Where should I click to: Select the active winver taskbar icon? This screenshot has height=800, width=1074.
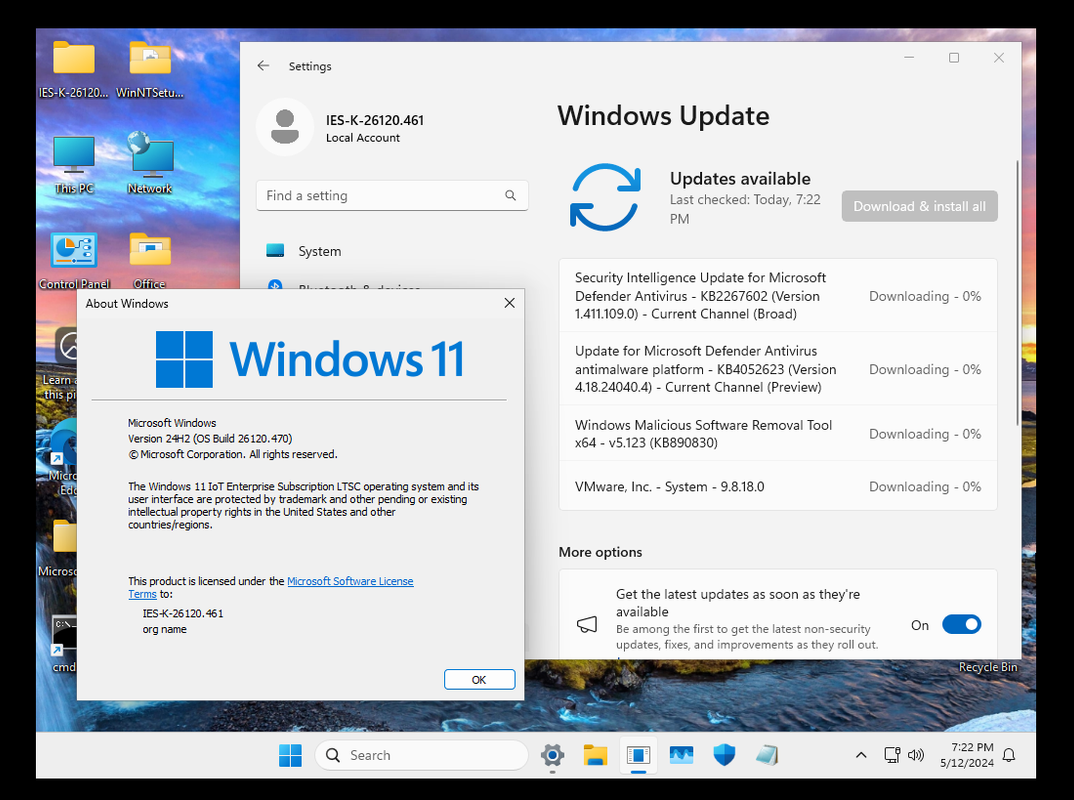(x=638, y=755)
